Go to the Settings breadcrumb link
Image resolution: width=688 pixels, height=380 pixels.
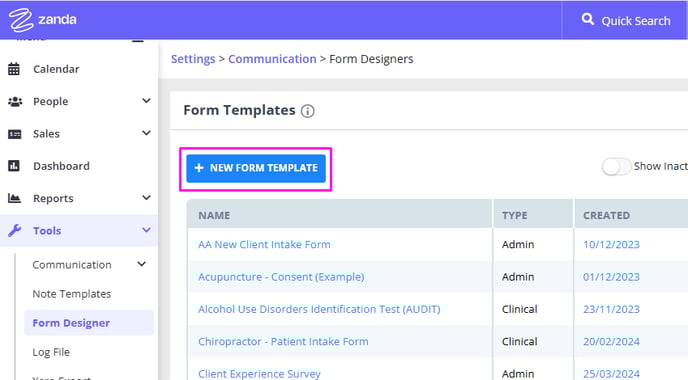193,59
